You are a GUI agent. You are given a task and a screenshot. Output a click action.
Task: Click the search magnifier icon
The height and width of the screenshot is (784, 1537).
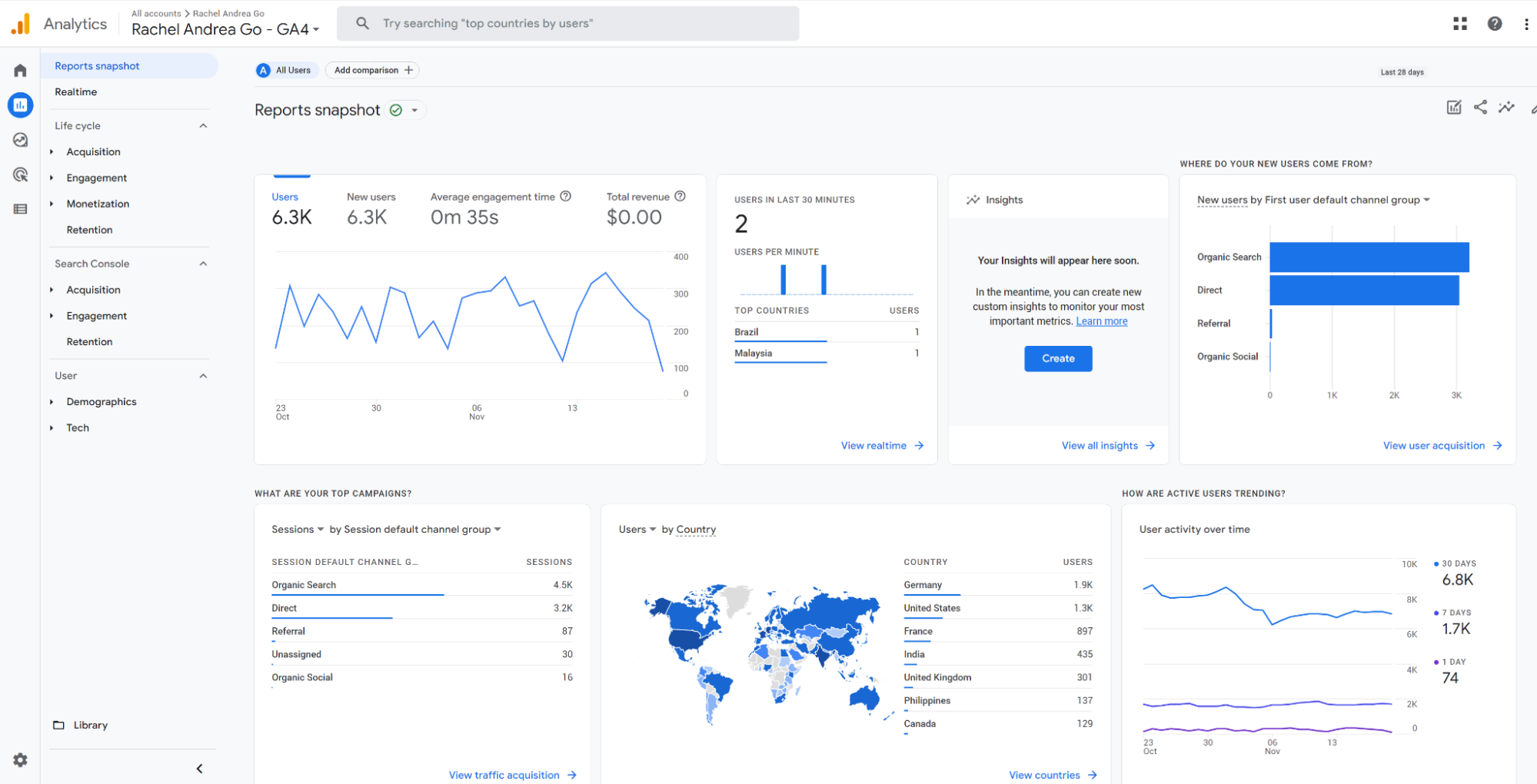click(363, 24)
